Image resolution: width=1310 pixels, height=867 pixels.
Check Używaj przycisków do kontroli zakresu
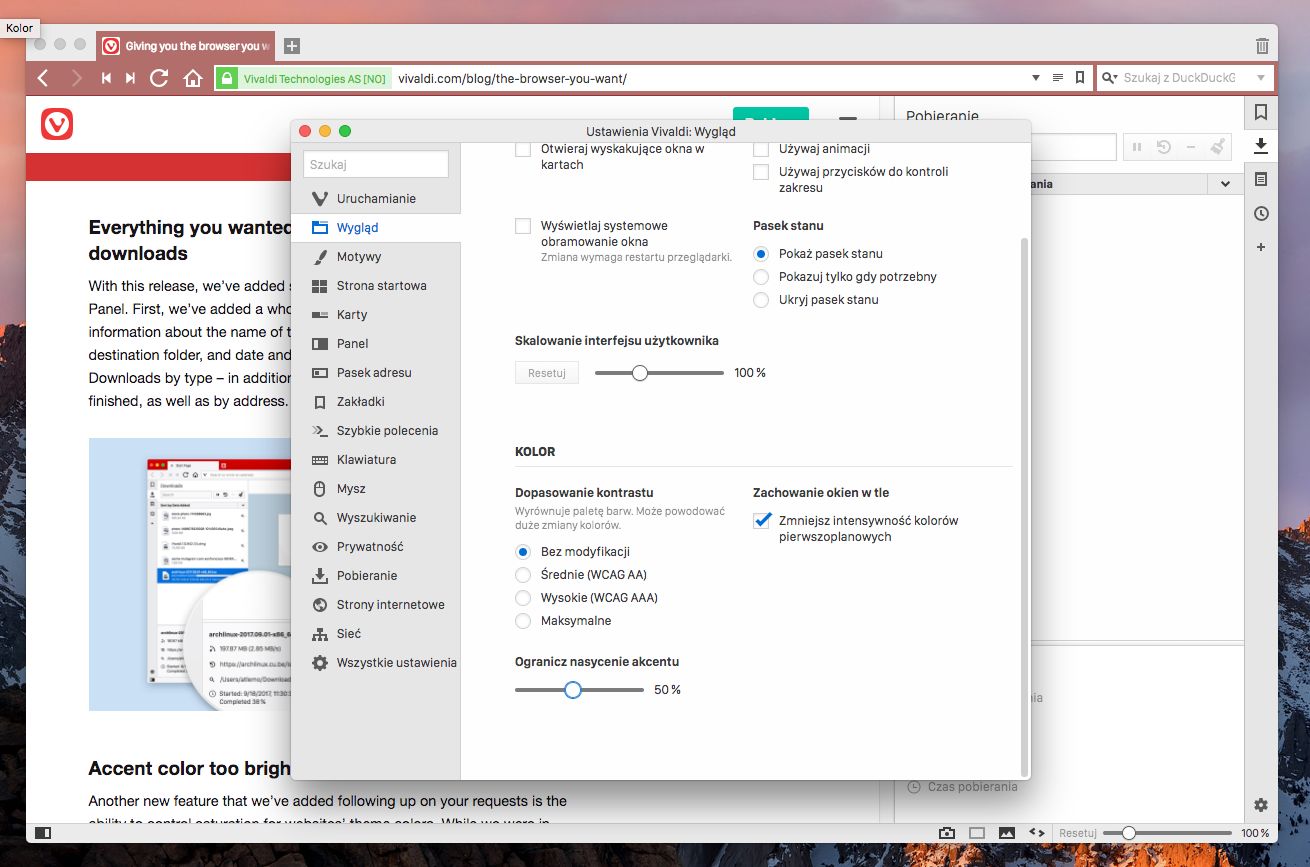point(761,172)
